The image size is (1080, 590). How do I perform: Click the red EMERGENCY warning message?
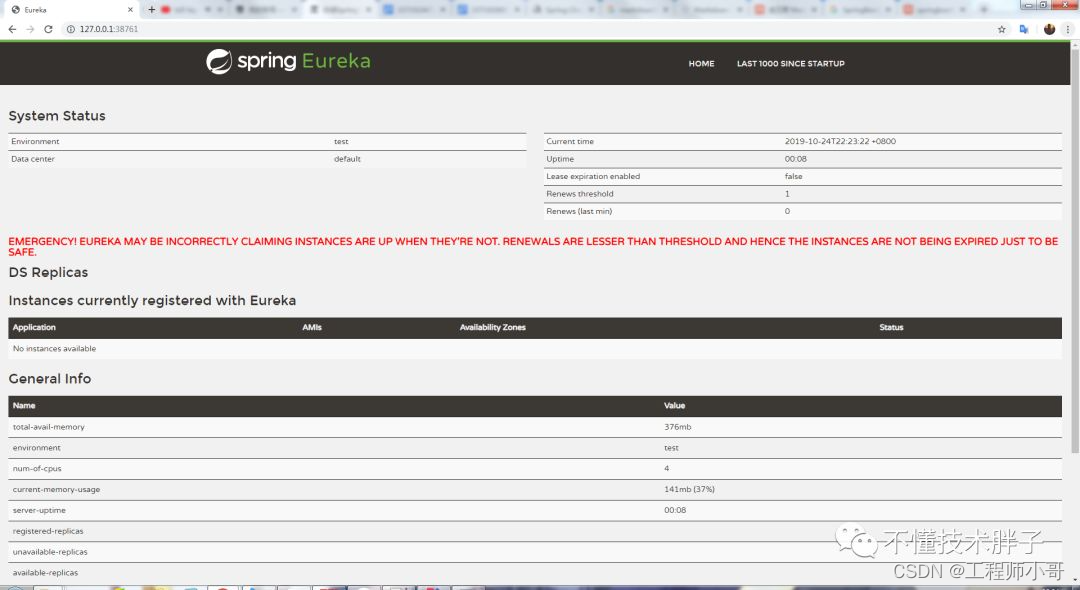533,246
